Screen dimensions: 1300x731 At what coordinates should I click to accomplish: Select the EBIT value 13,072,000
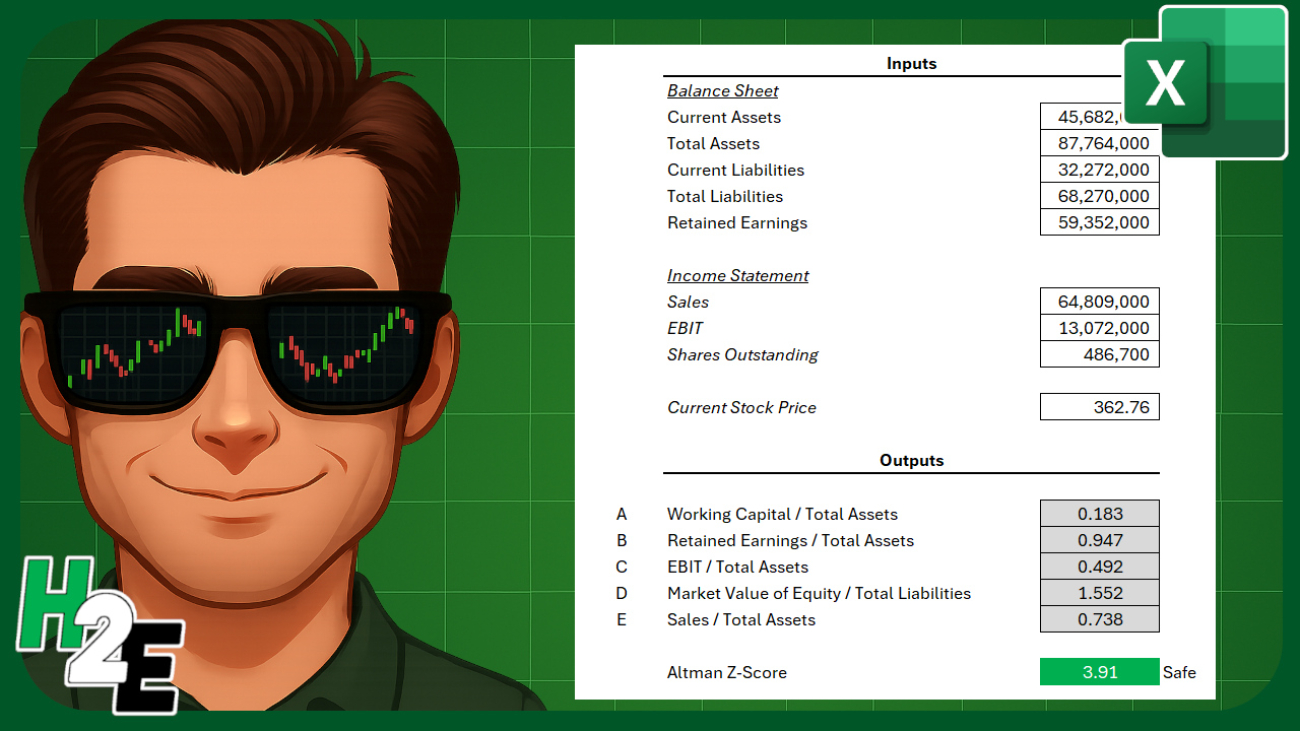pos(1099,328)
